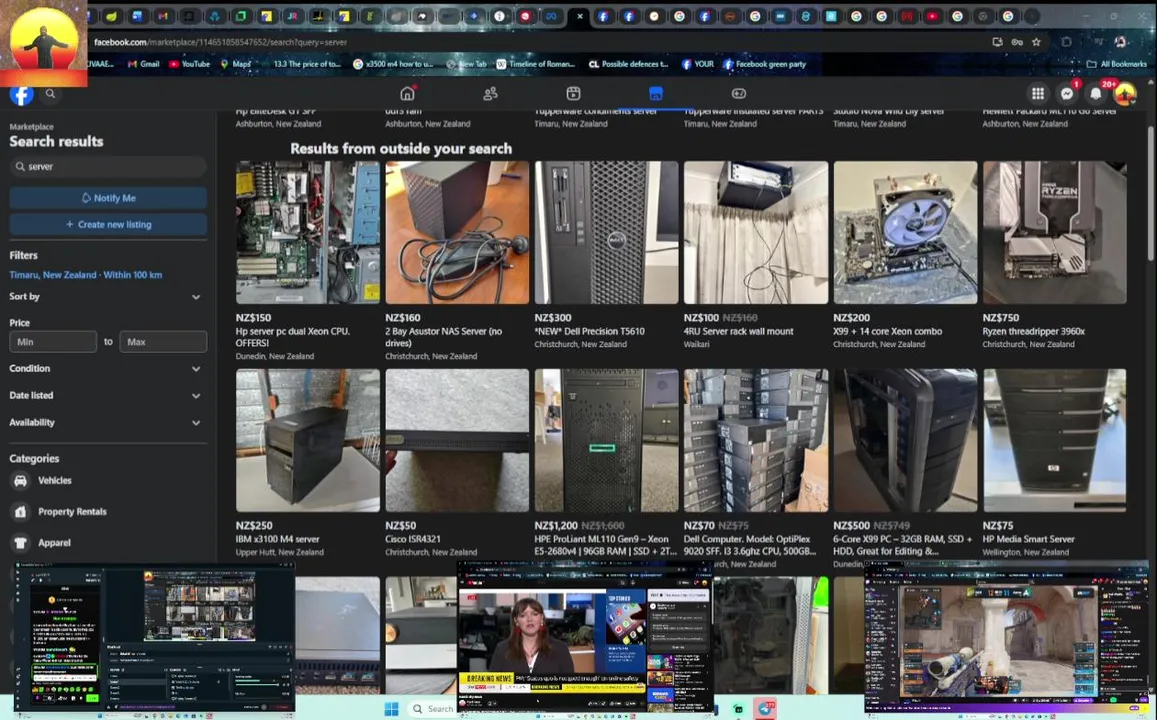Click the 4RU Server rack wall mount title
Screen dimensions: 1157x720
coord(739,331)
